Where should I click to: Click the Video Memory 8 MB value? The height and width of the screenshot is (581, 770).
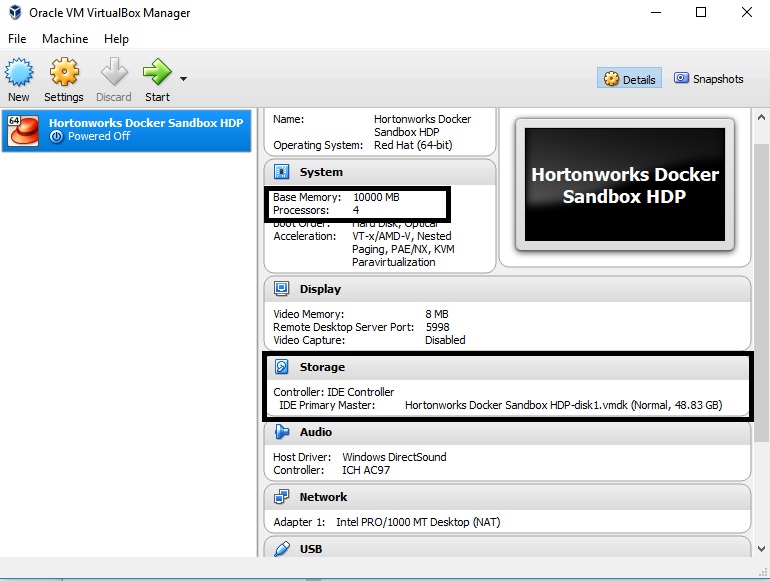pyautogui.click(x=437, y=314)
